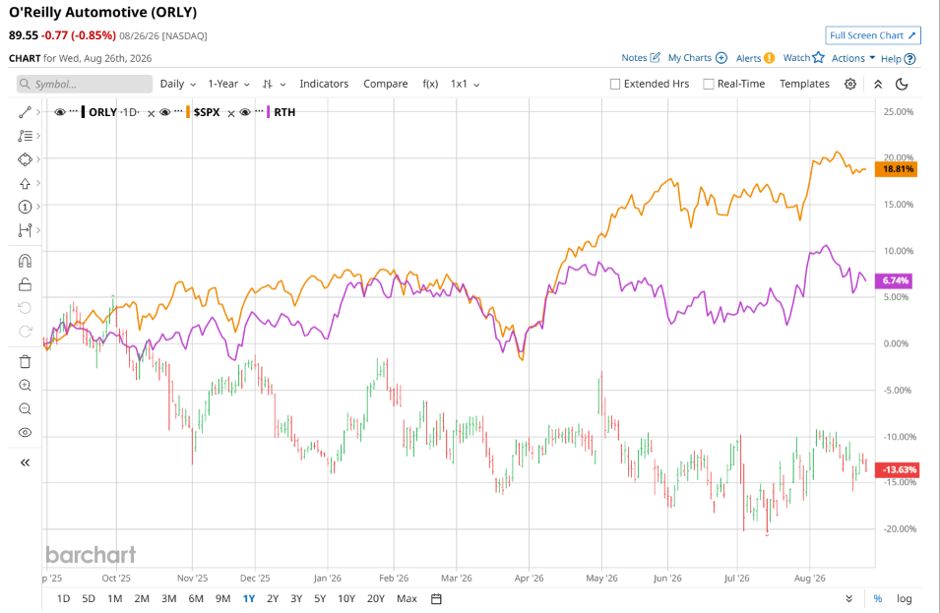Open the 1x1 grid layout dropdown
The width and height of the screenshot is (940, 613).
point(465,84)
